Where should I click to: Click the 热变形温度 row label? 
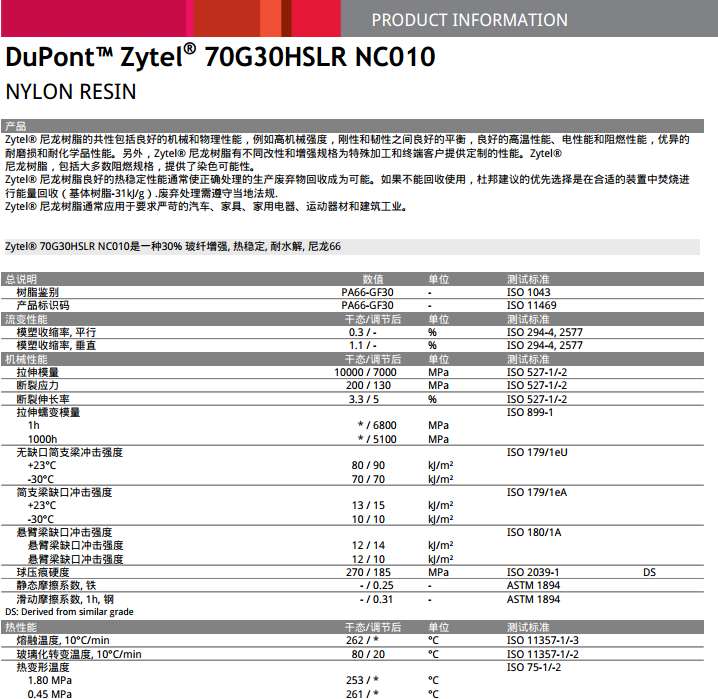(x=43, y=667)
